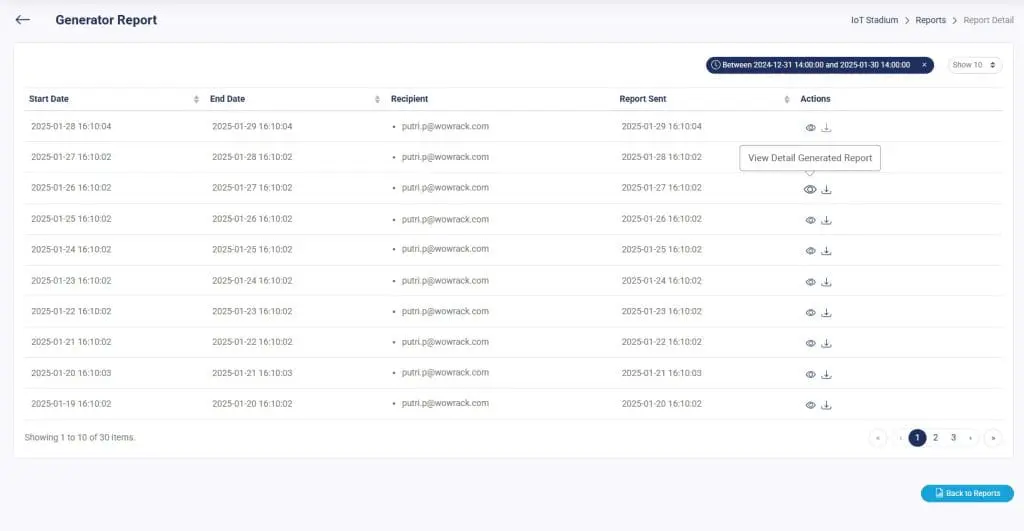Image resolution: width=1024 pixels, height=531 pixels.
Task: Sort by Report Sent column
Action: pyautogui.click(x=786, y=99)
